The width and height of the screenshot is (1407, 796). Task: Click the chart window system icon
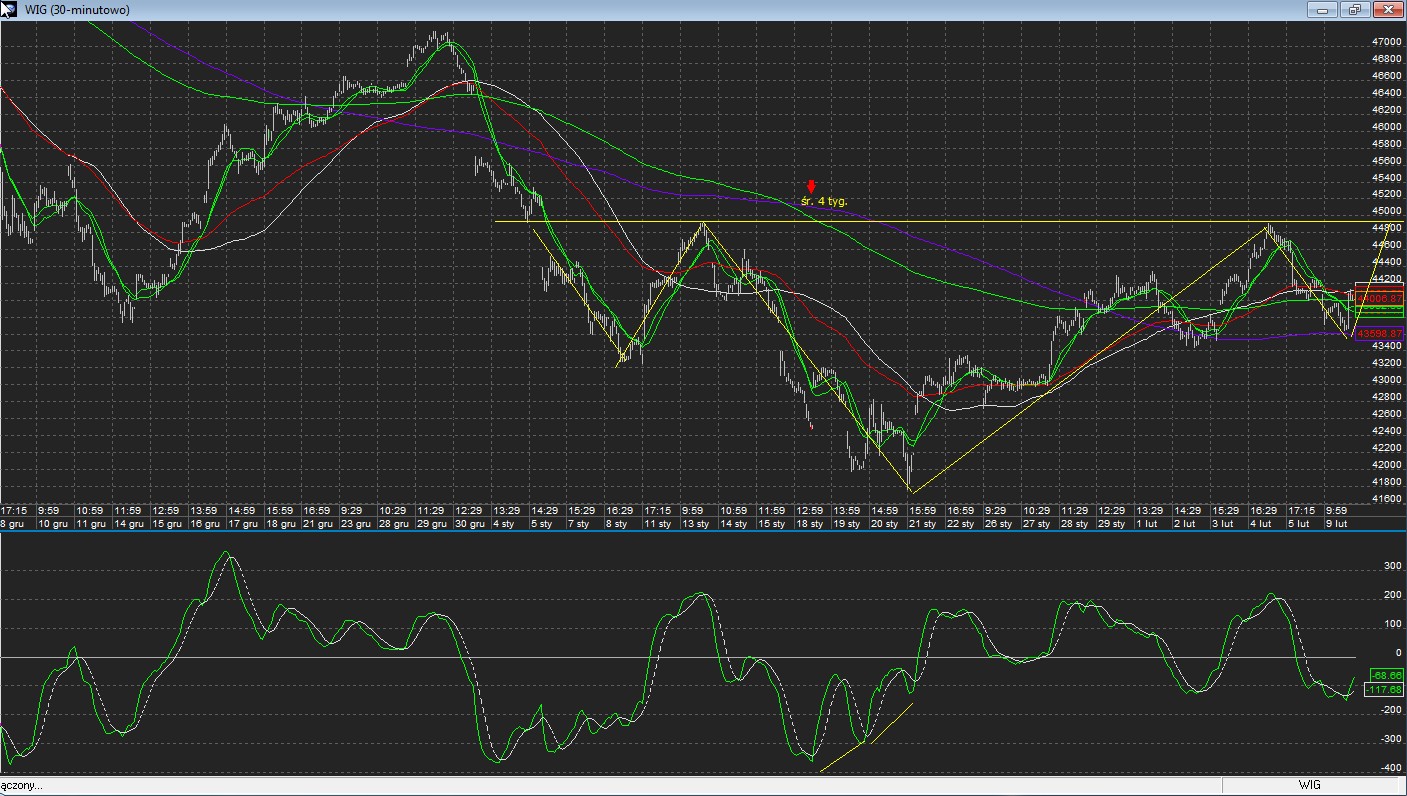coord(9,10)
